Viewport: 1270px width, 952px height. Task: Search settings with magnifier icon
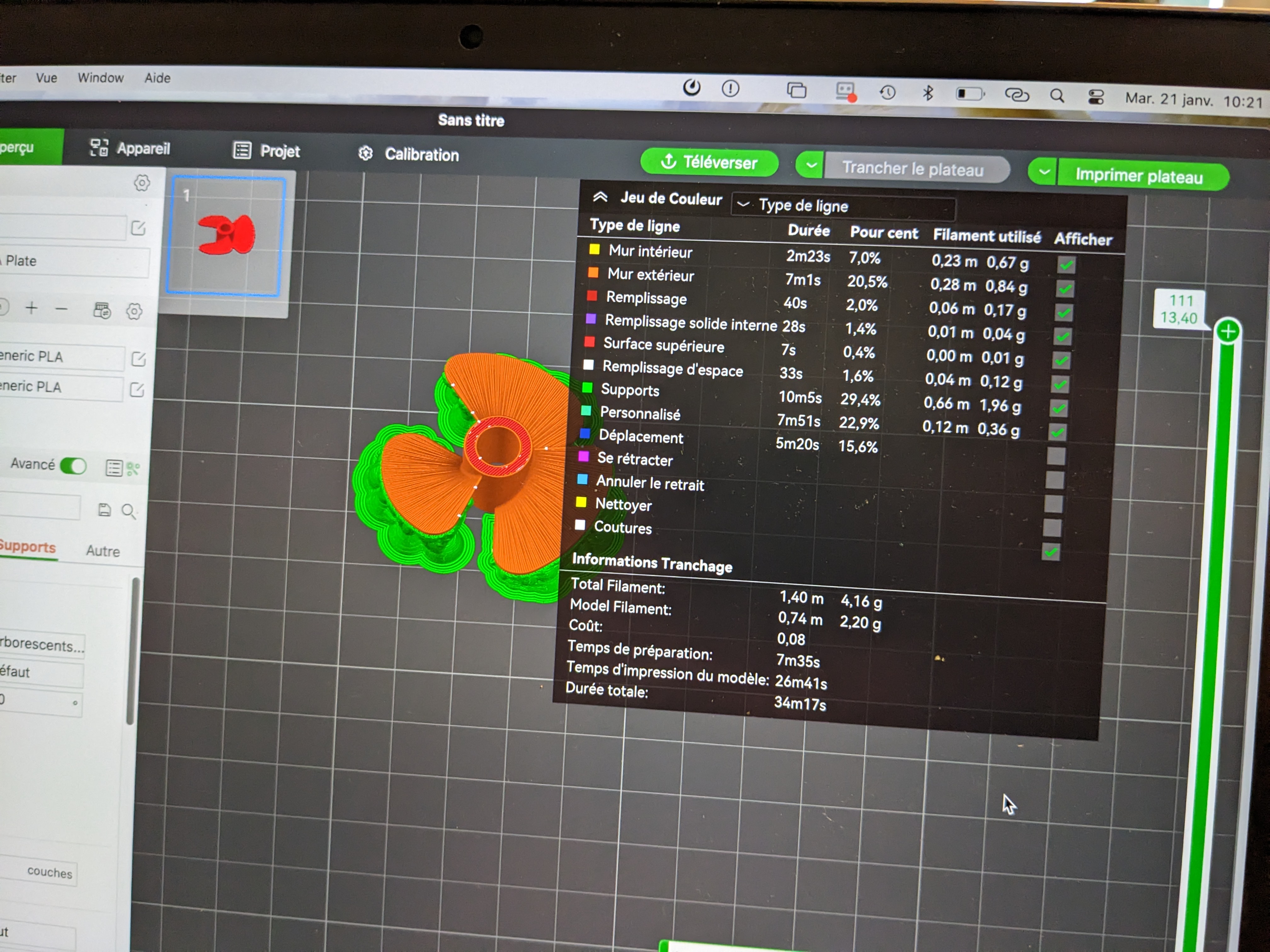[x=129, y=511]
